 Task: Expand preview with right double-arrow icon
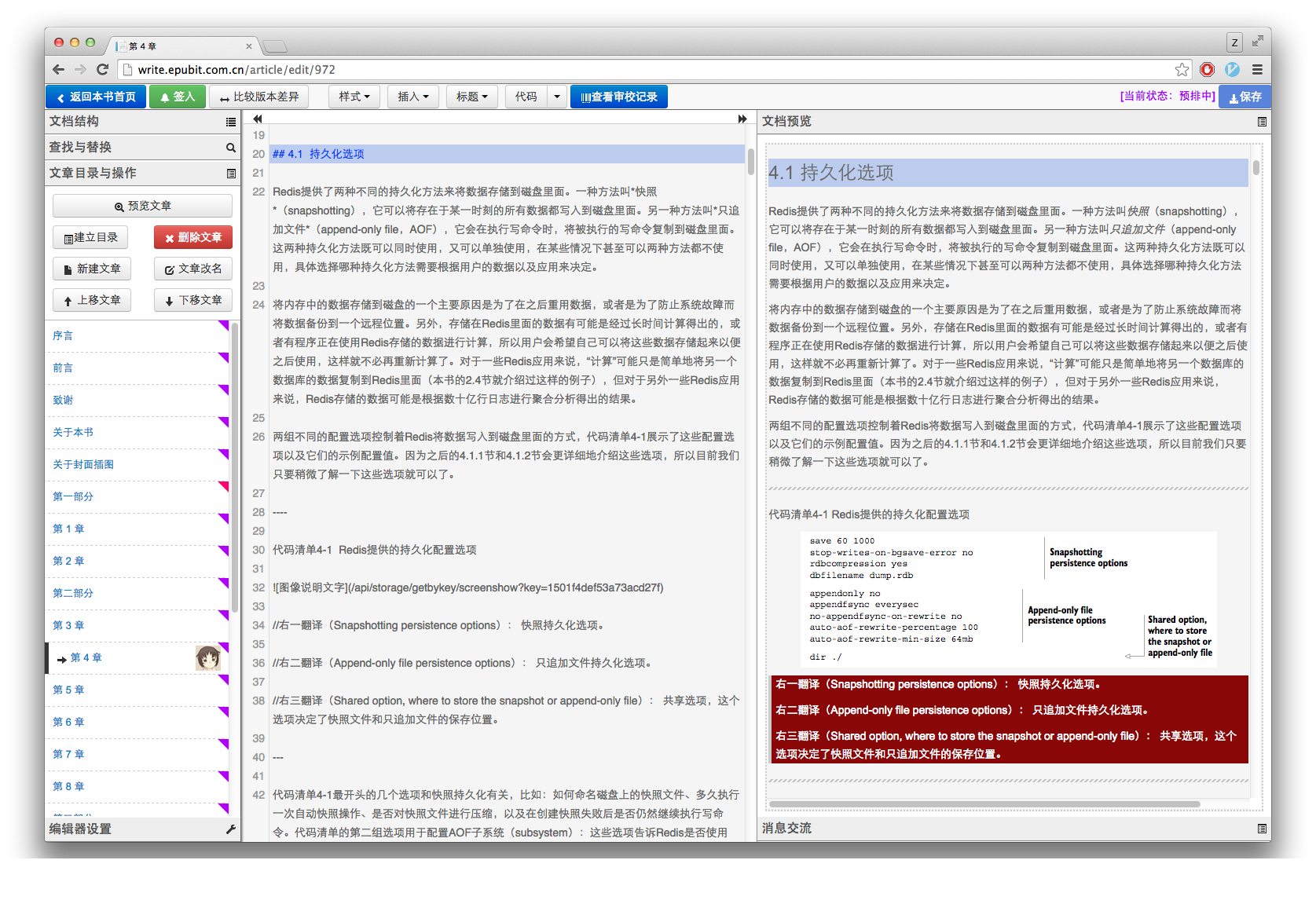pyautogui.click(x=742, y=119)
